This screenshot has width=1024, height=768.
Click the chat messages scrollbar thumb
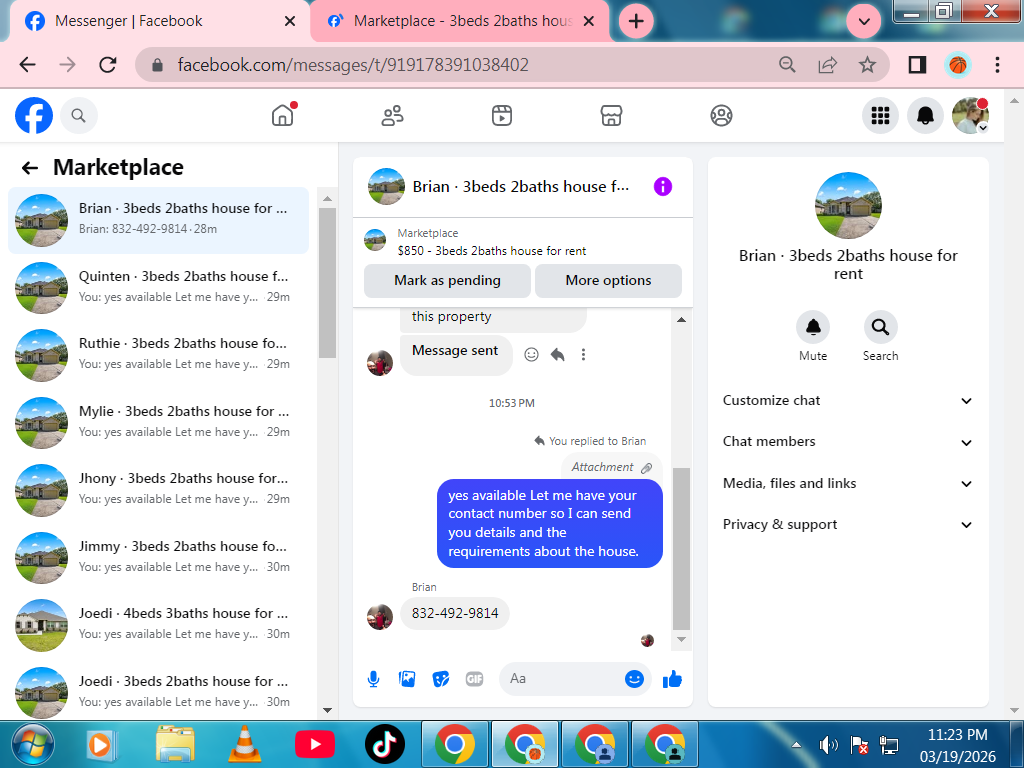point(681,549)
